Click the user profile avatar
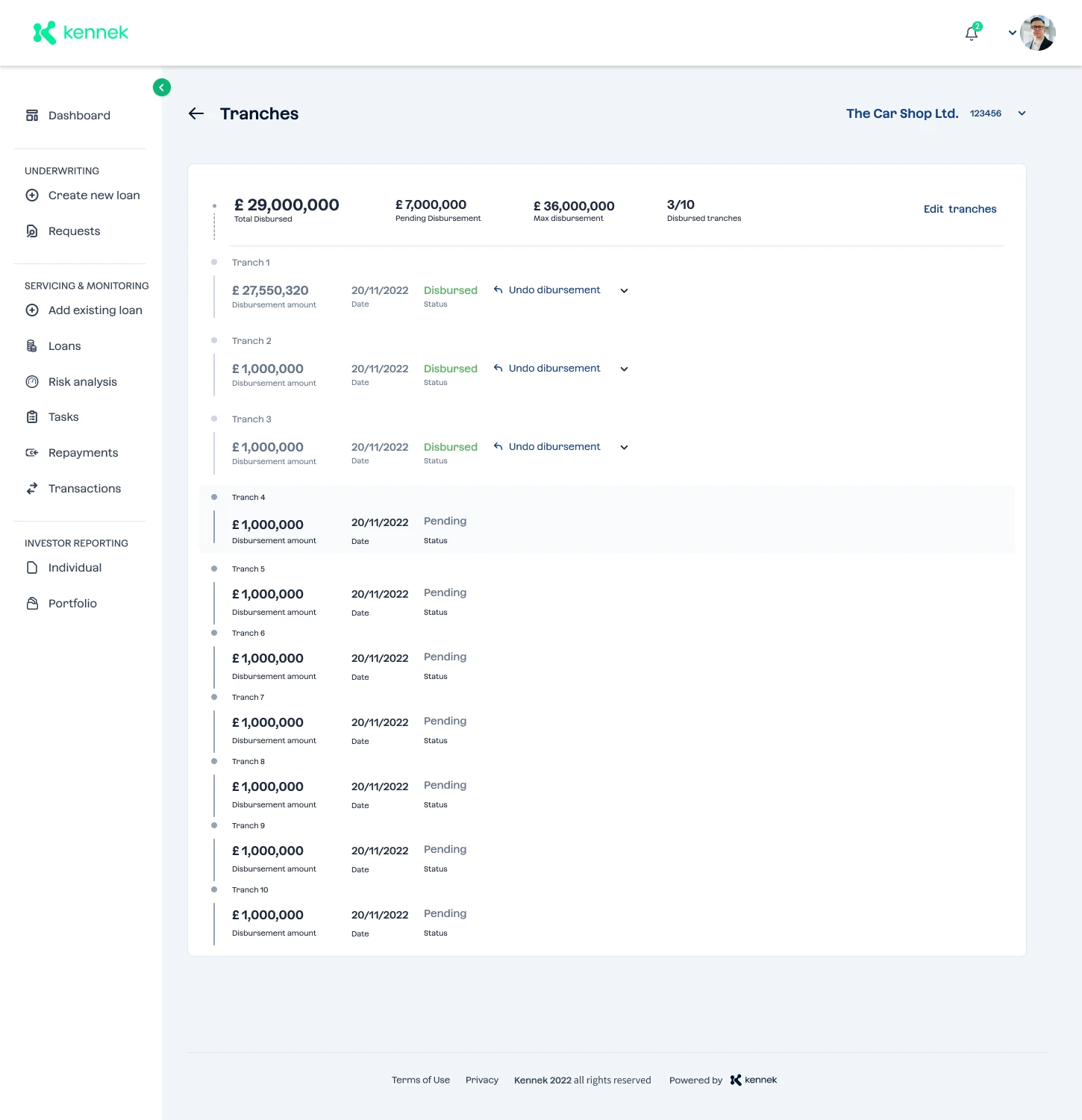Screen dimensions: 1082x1120 pyautogui.click(x=1038, y=33)
